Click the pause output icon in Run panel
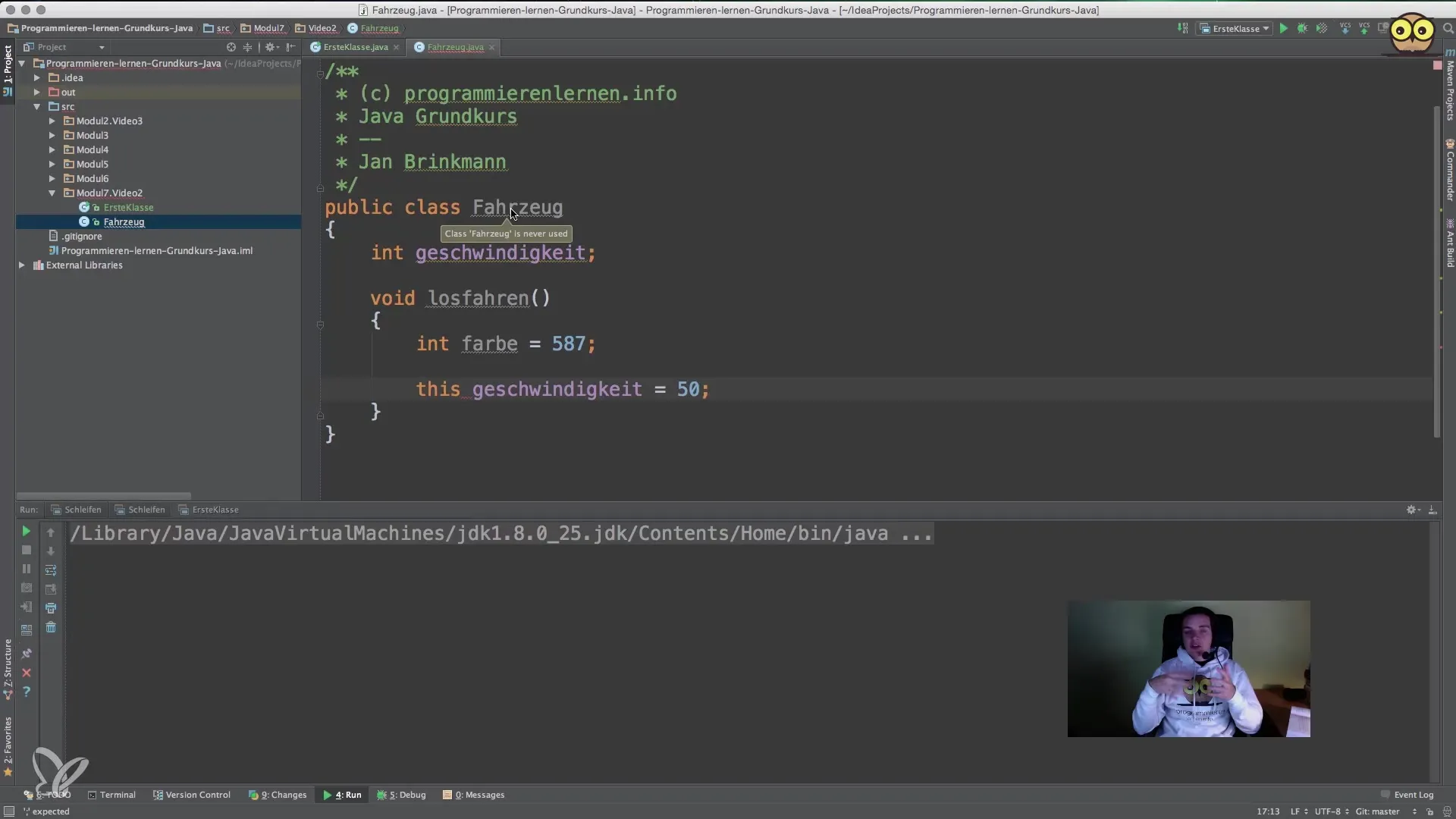 (26, 570)
